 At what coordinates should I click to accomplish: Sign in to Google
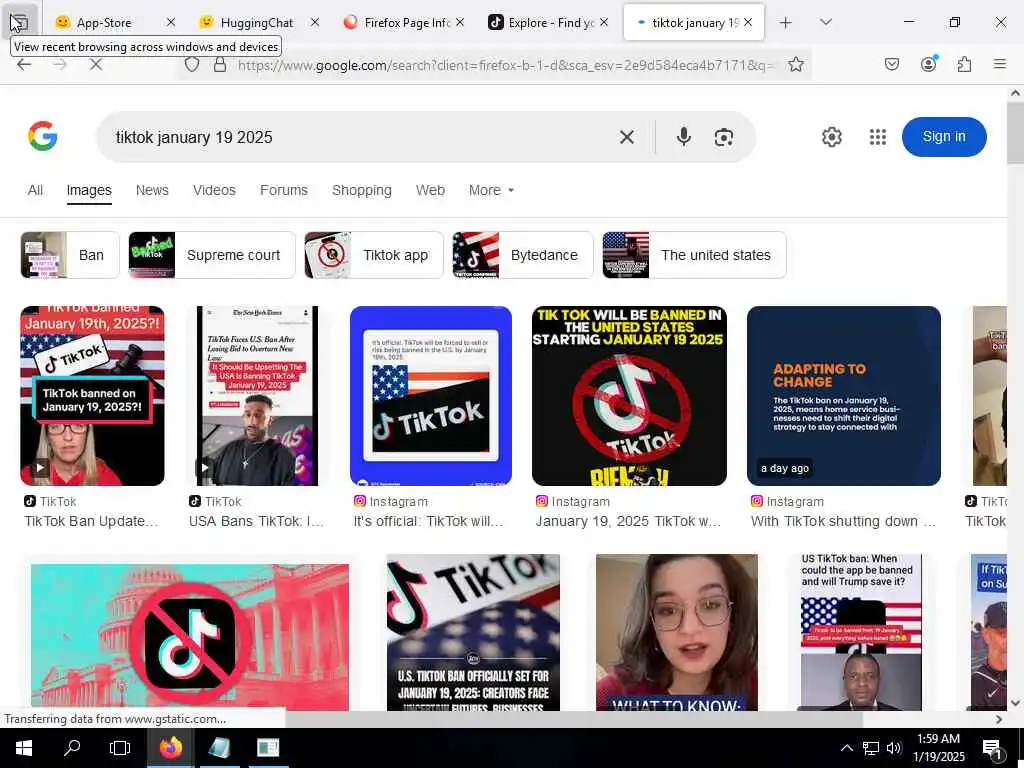pyautogui.click(x=944, y=136)
